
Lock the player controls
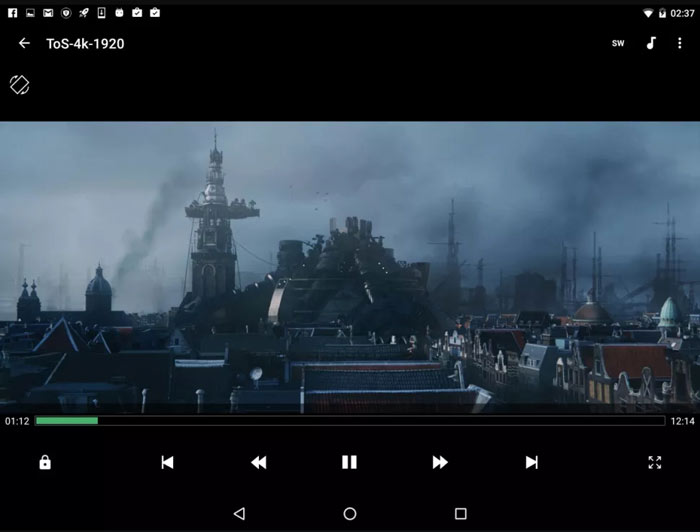point(45,462)
